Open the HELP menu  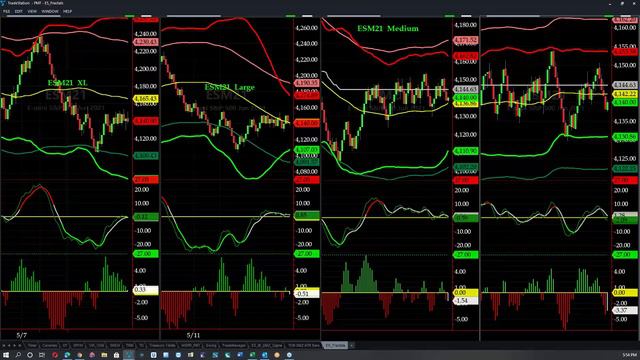(x=68, y=11)
